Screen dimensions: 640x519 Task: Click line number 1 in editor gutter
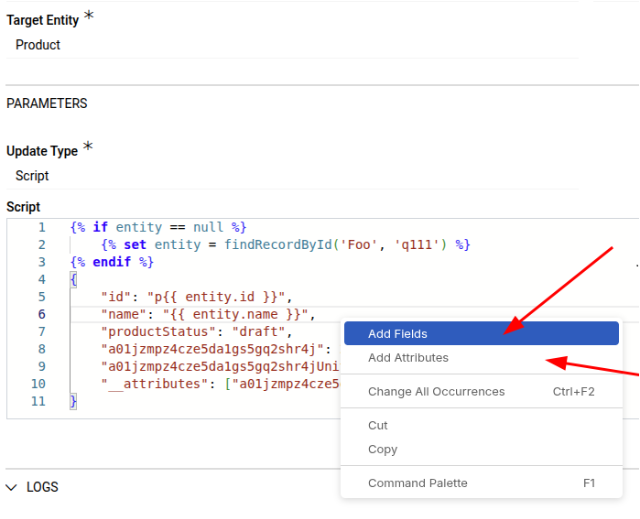tap(41, 228)
